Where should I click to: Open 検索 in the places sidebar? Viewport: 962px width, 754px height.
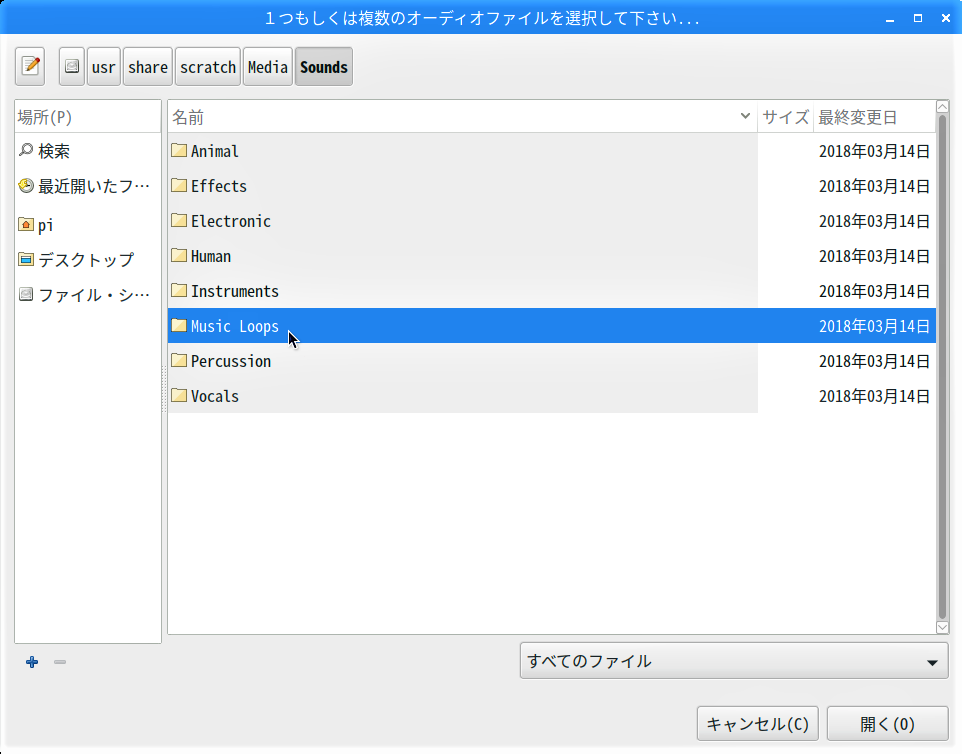coord(88,151)
